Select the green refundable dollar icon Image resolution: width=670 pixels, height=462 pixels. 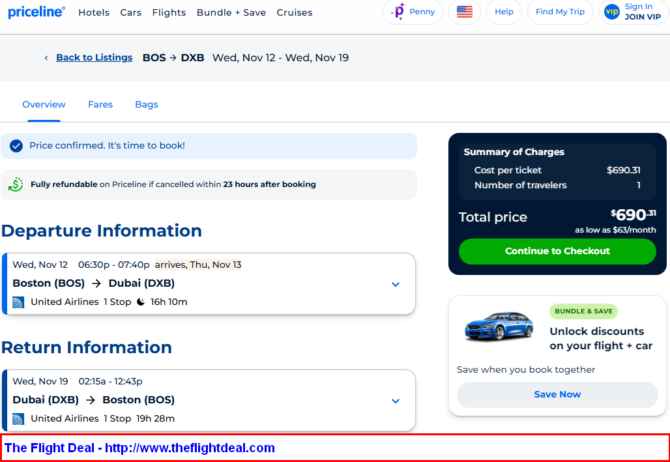coord(16,185)
